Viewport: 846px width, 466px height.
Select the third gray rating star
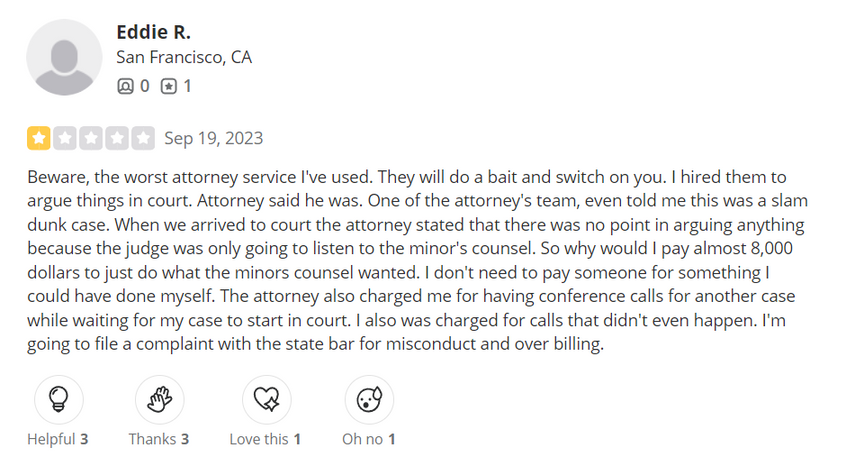pyautogui.click(x=91, y=138)
